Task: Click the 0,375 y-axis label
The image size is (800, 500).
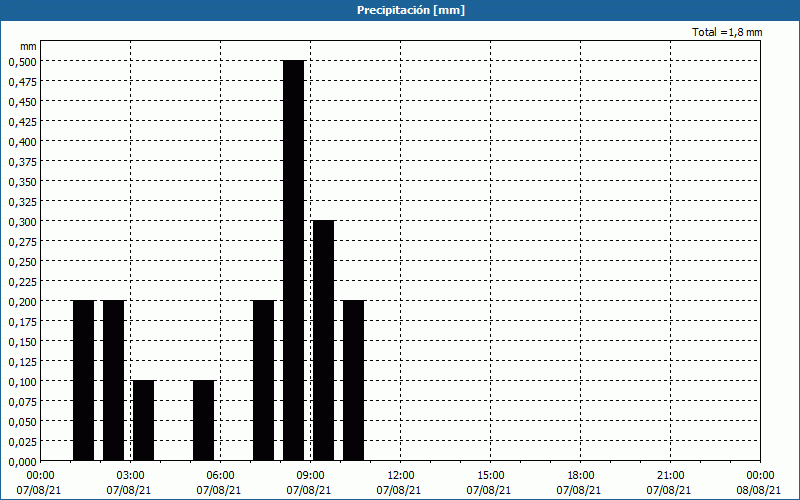Action: 22,161
